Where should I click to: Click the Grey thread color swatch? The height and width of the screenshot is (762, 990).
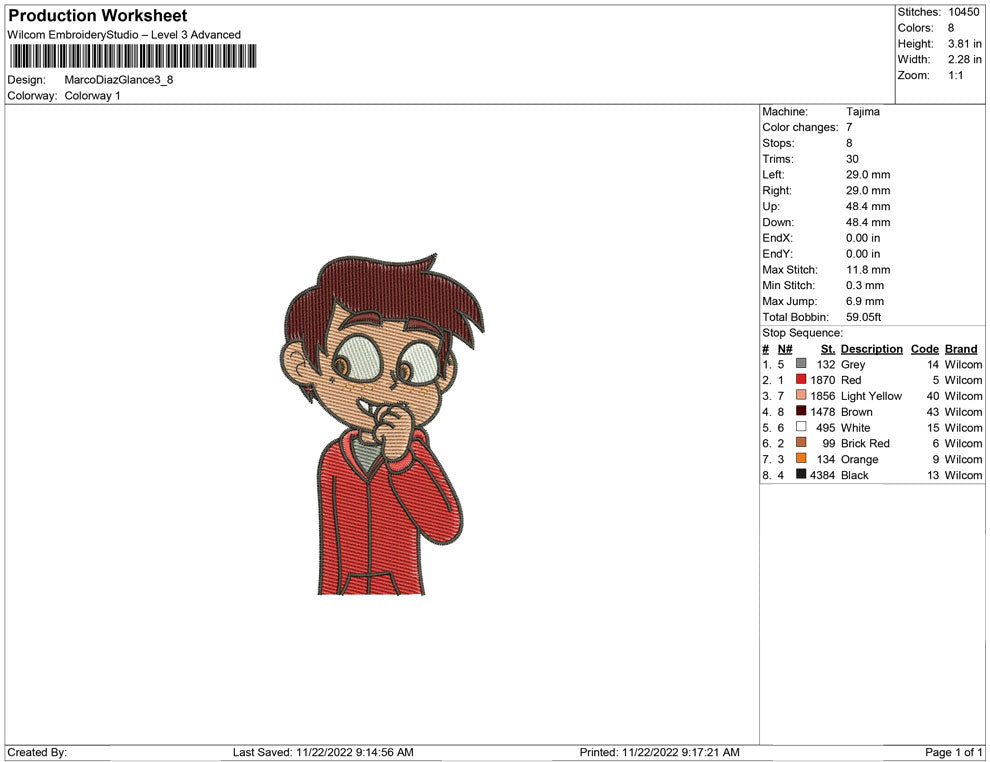click(801, 364)
